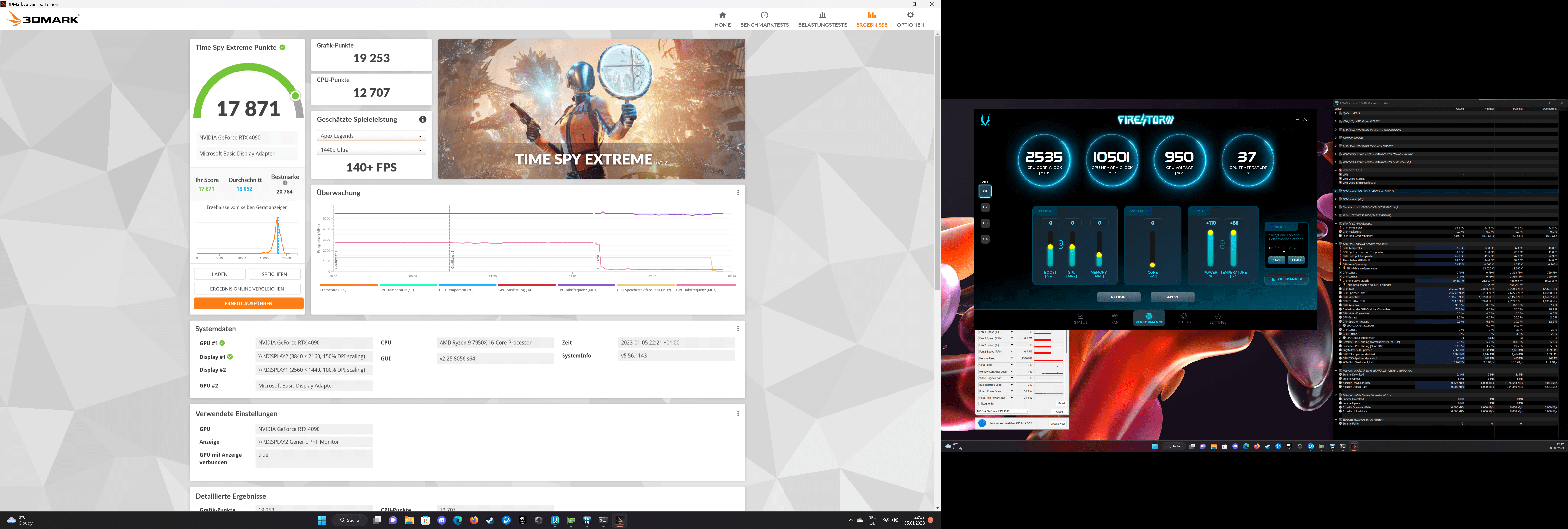Open the Belastungstests section in 3DMark
This screenshot has width=1568, height=529.
click(822, 20)
